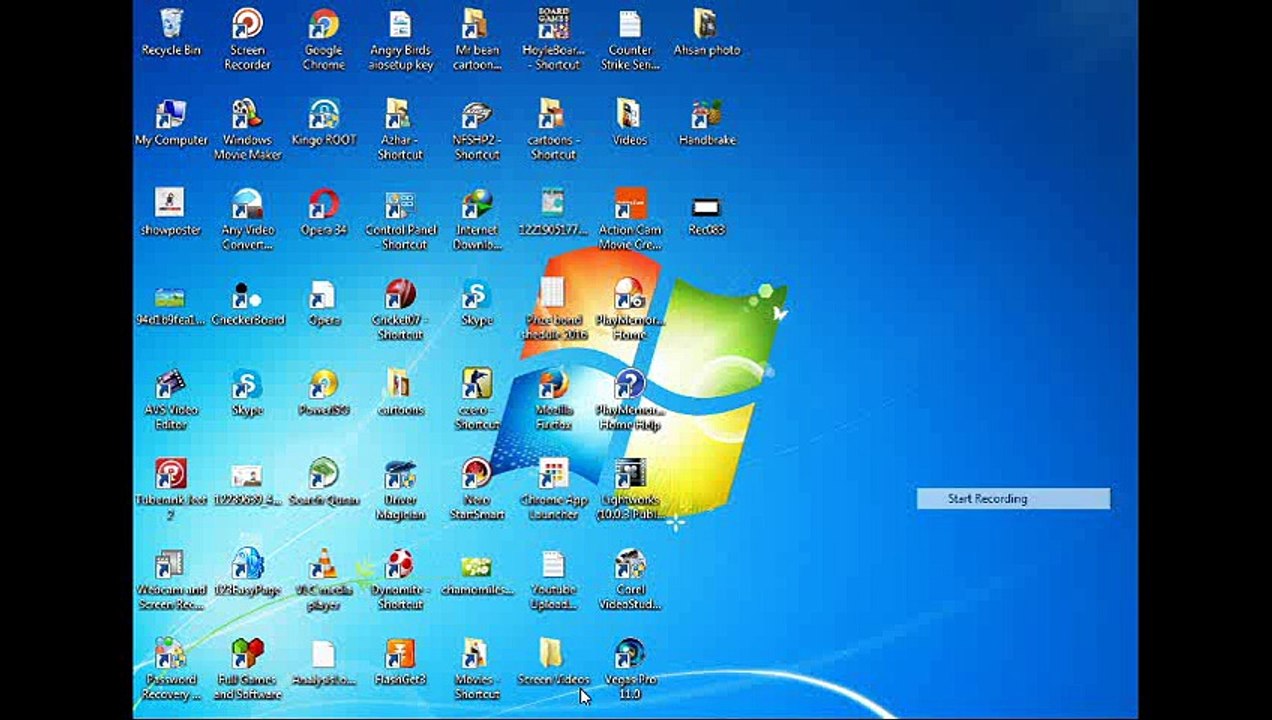Select the NFSHP2 - Shortcut icon

pyautogui.click(x=477, y=129)
